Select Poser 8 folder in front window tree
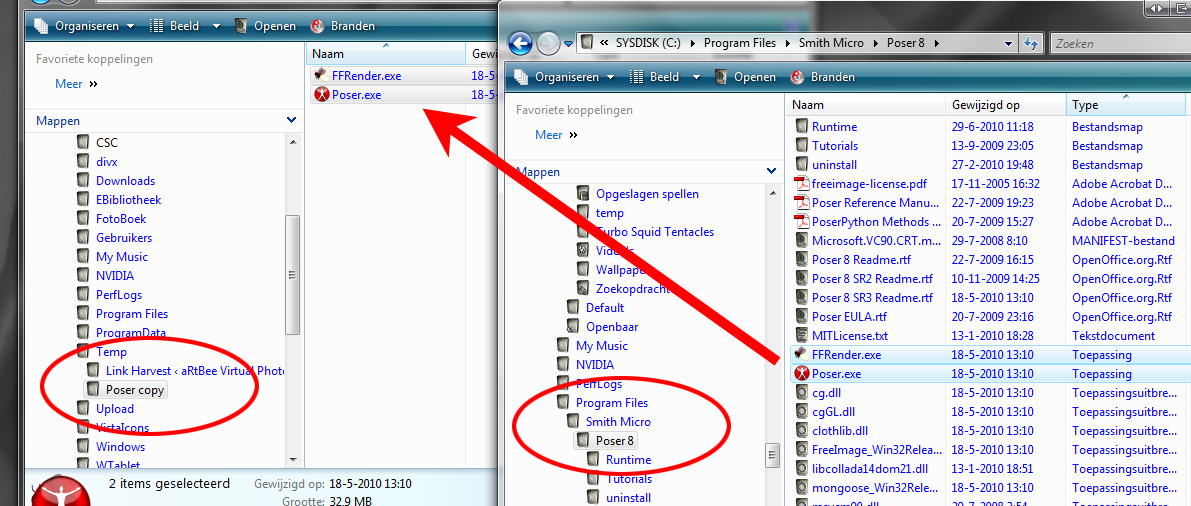 (614, 441)
